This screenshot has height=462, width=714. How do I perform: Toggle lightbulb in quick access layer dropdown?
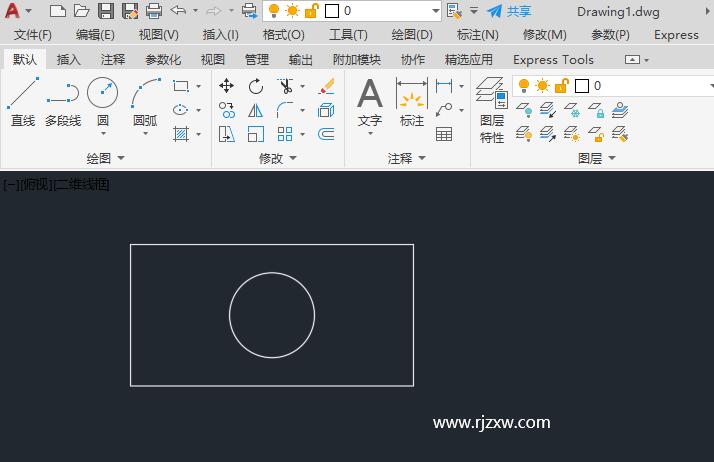tap(274, 10)
